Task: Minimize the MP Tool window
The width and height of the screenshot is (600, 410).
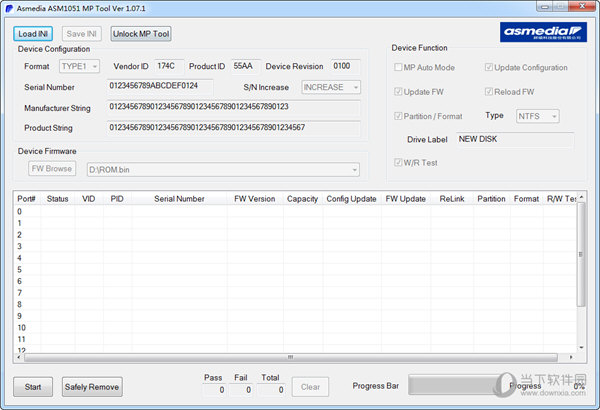Action: click(546, 7)
